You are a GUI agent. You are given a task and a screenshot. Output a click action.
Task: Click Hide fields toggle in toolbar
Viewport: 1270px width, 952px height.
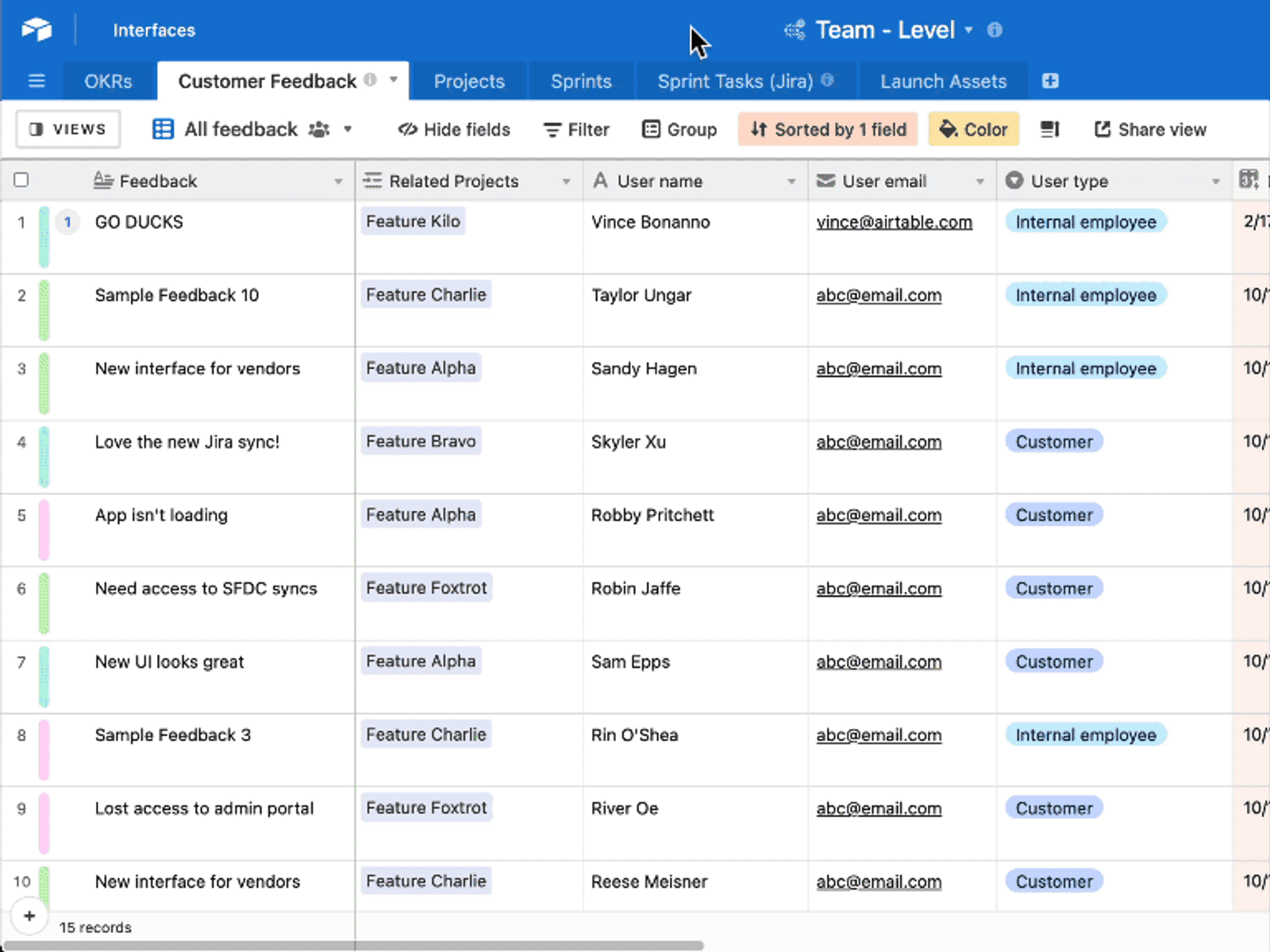[x=454, y=129]
